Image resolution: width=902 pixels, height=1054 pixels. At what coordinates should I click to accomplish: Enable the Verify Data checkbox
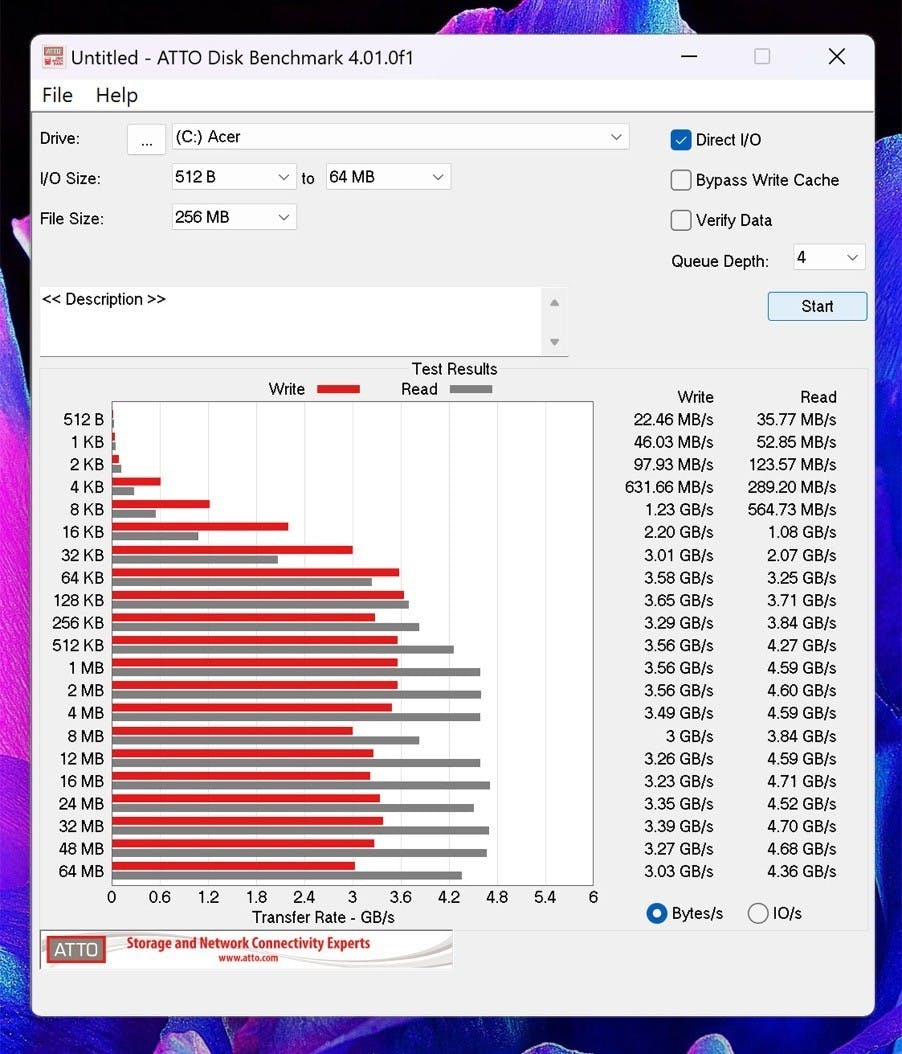[x=681, y=220]
